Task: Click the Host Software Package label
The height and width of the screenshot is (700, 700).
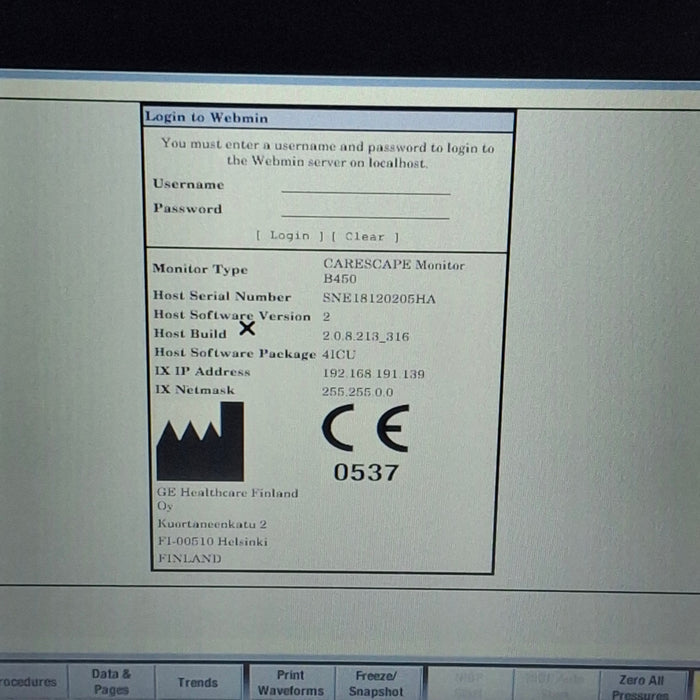Action: (235, 353)
